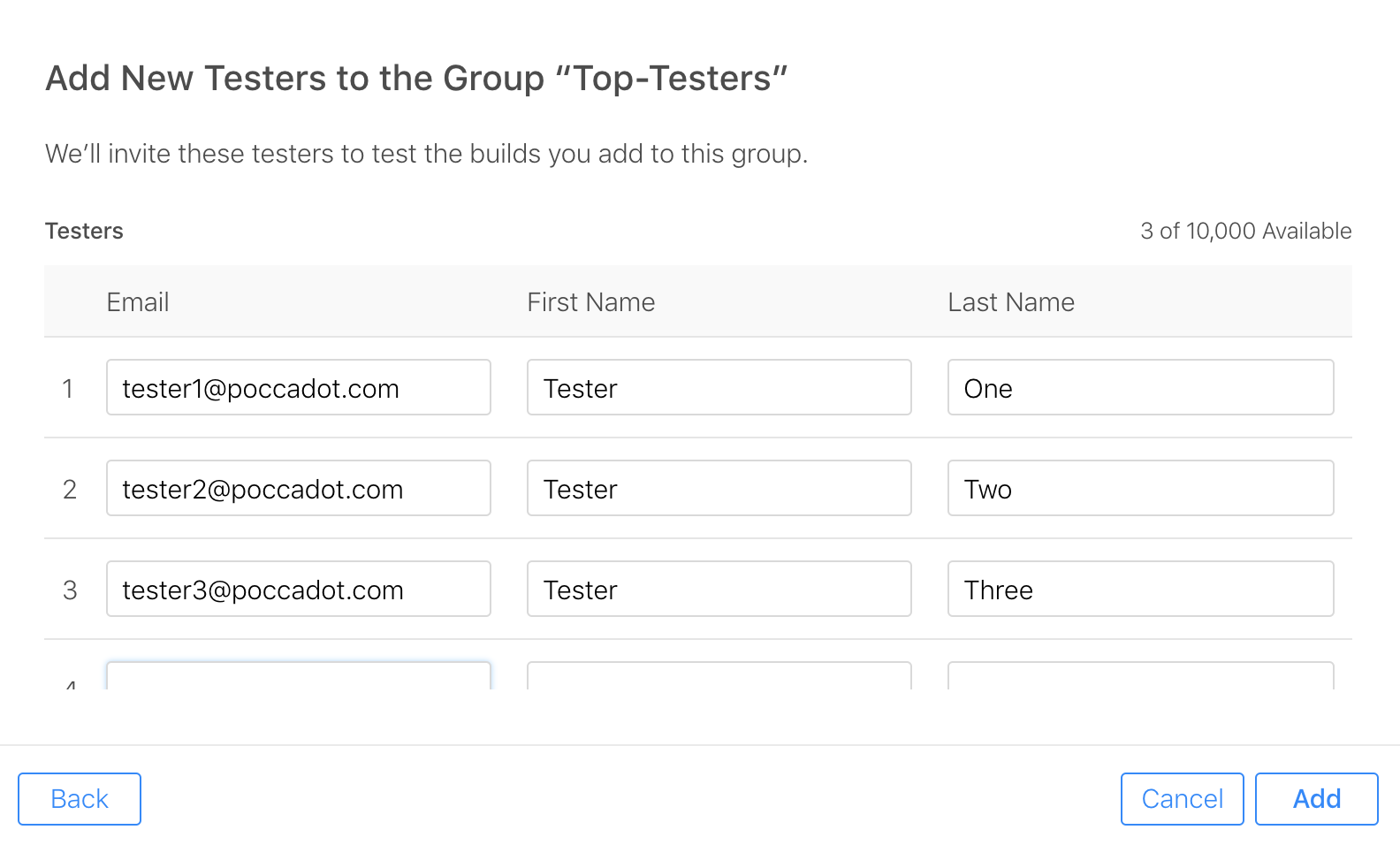Click the empty Last Name field in row 4
Screen dimensions: 1400x845
1141,676
